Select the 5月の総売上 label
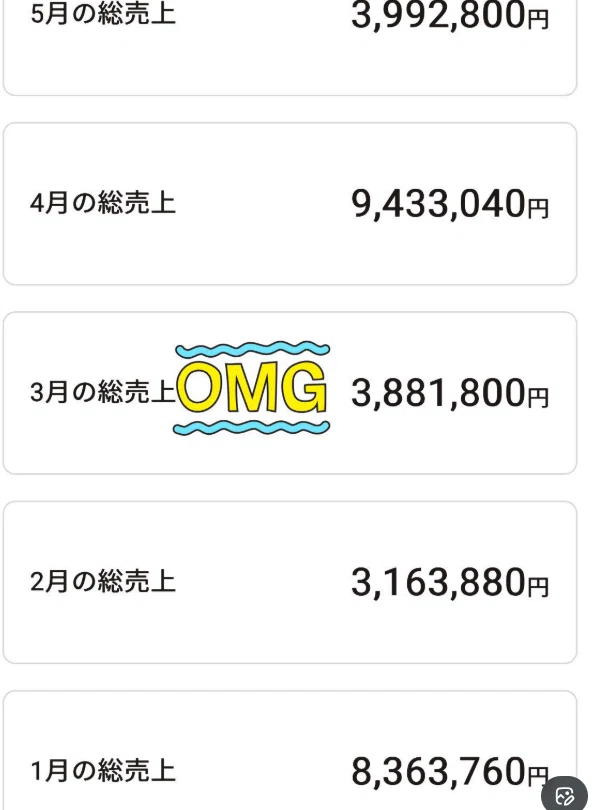The width and height of the screenshot is (593, 810). [103, 14]
